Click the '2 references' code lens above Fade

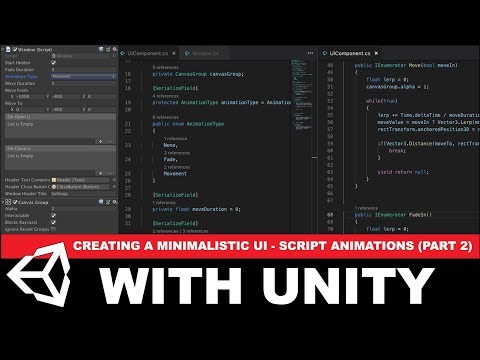tap(177, 153)
